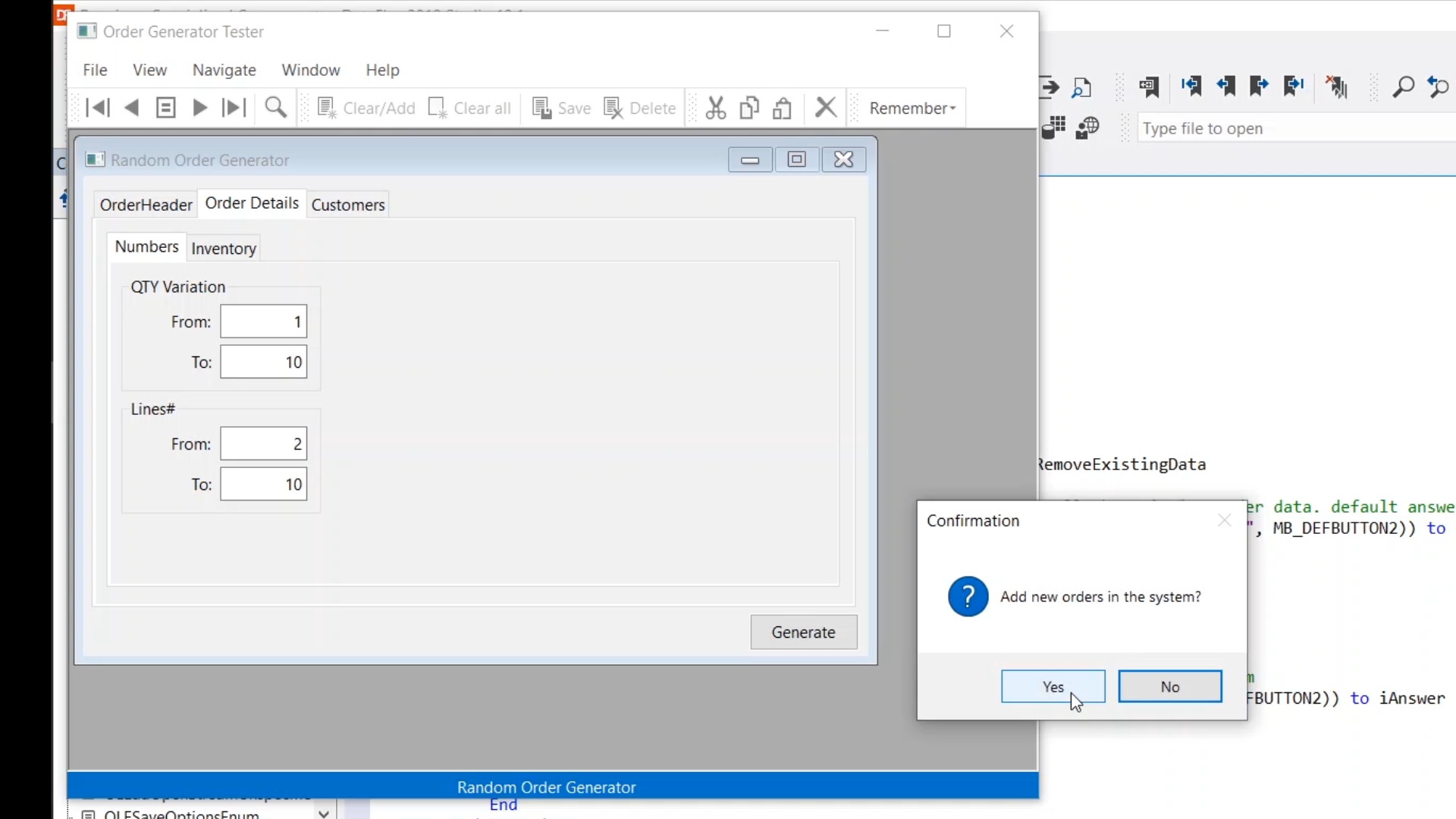The height and width of the screenshot is (819, 1456).
Task: Choose No in Confirmation dialog
Action: click(x=1169, y=686)
